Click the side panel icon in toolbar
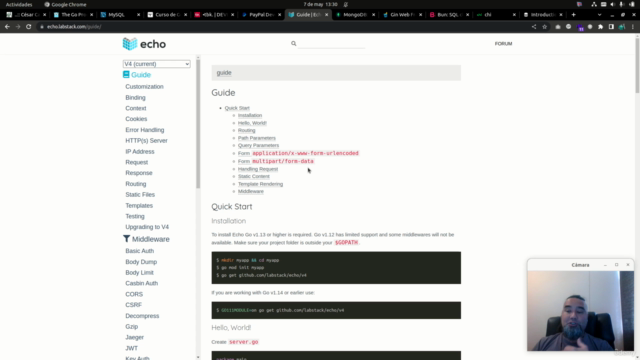This screenshot has width=640, height=360. coord(611,27)
